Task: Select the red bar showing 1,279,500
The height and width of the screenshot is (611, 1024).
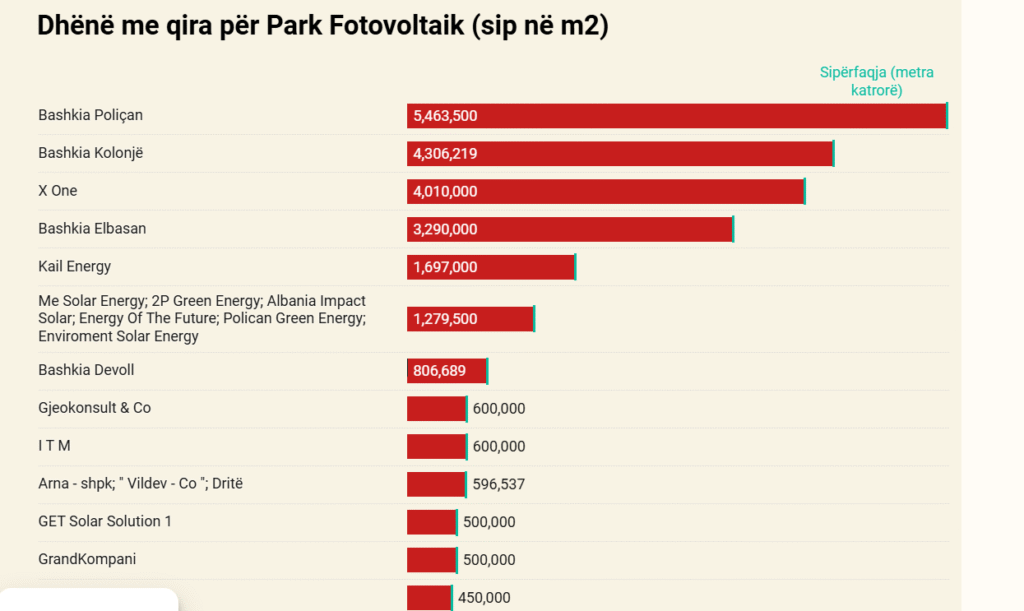Action: 471,319
